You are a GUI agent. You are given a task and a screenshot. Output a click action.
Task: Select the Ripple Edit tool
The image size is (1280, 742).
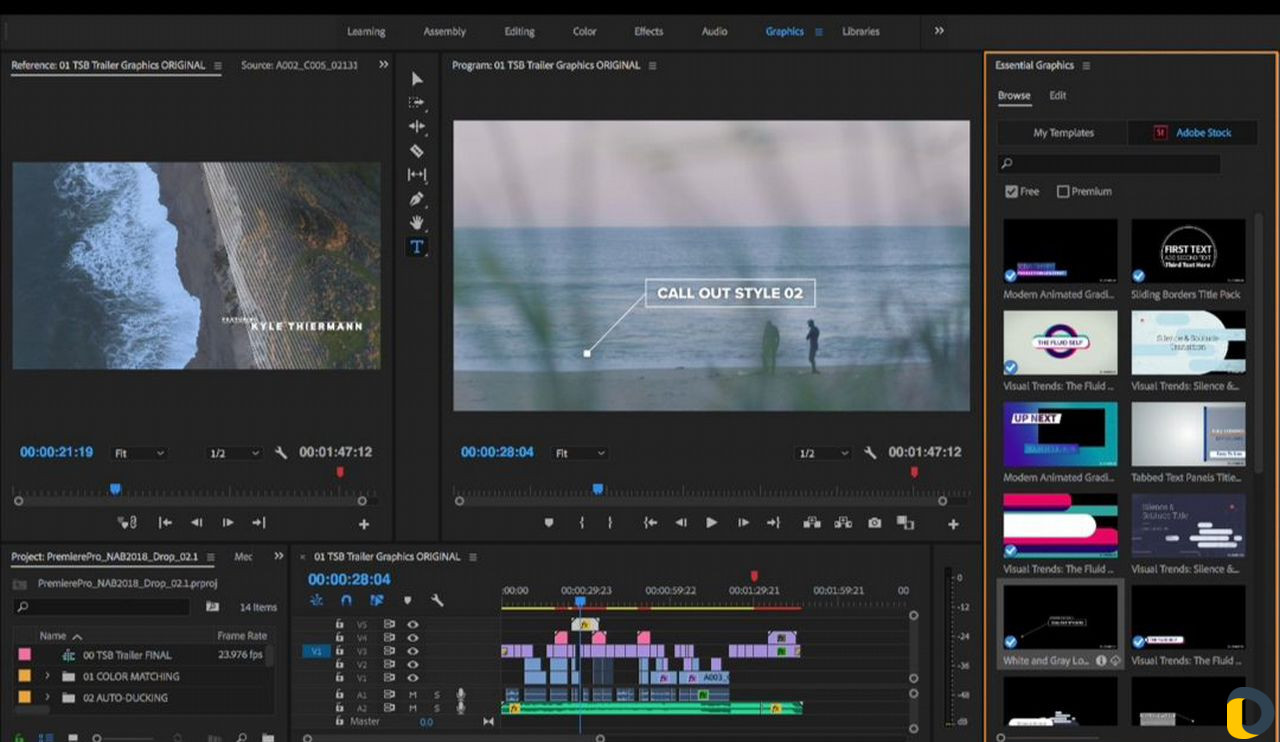417,127
